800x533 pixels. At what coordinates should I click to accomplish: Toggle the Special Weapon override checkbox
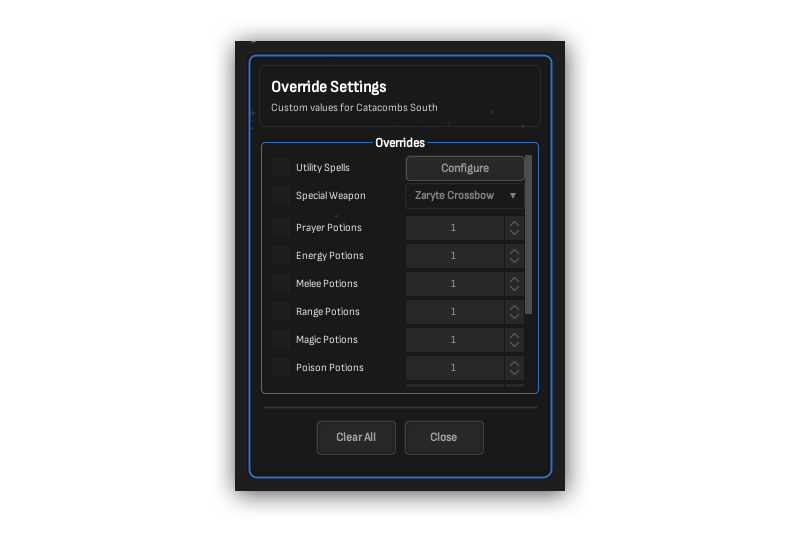281,196
